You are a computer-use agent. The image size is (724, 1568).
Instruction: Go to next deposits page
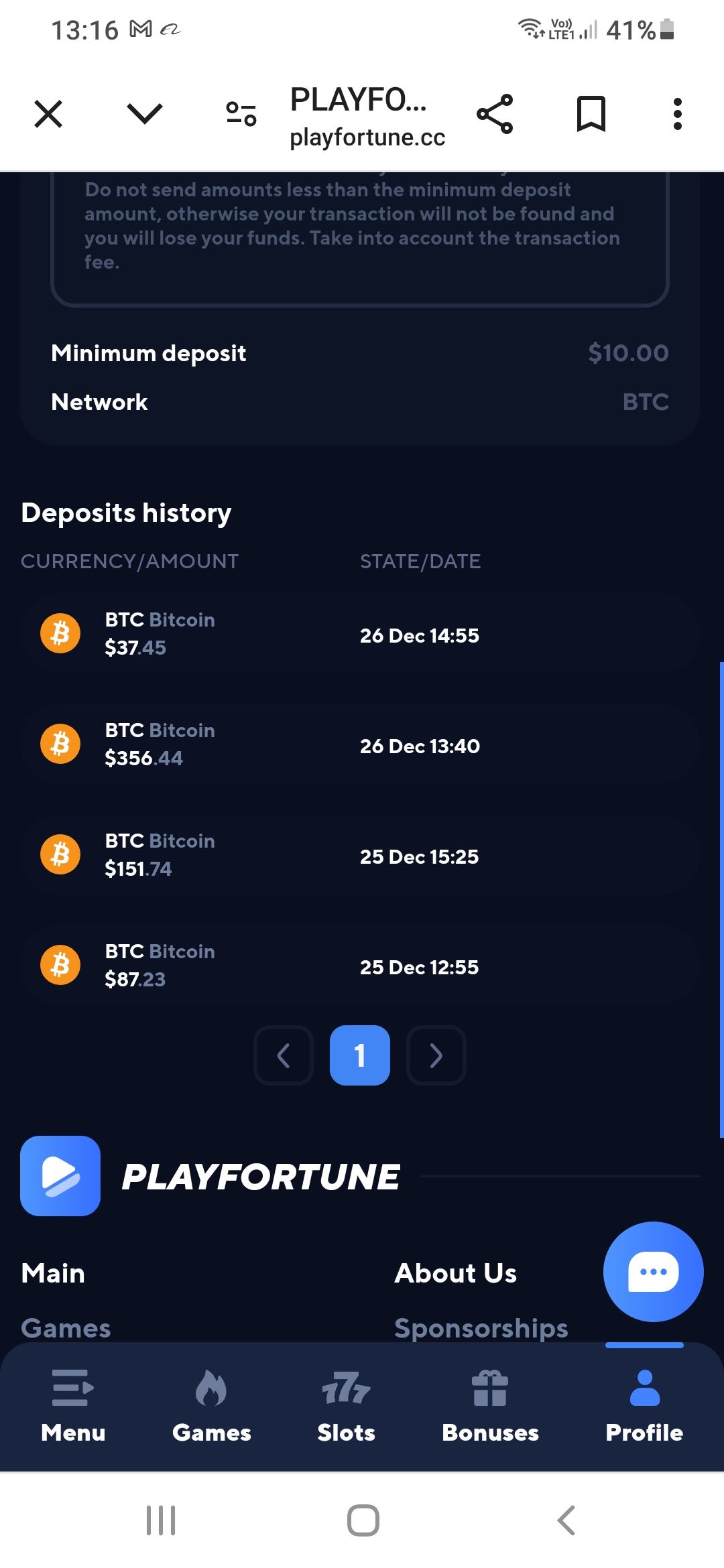tap(436, 1055)
